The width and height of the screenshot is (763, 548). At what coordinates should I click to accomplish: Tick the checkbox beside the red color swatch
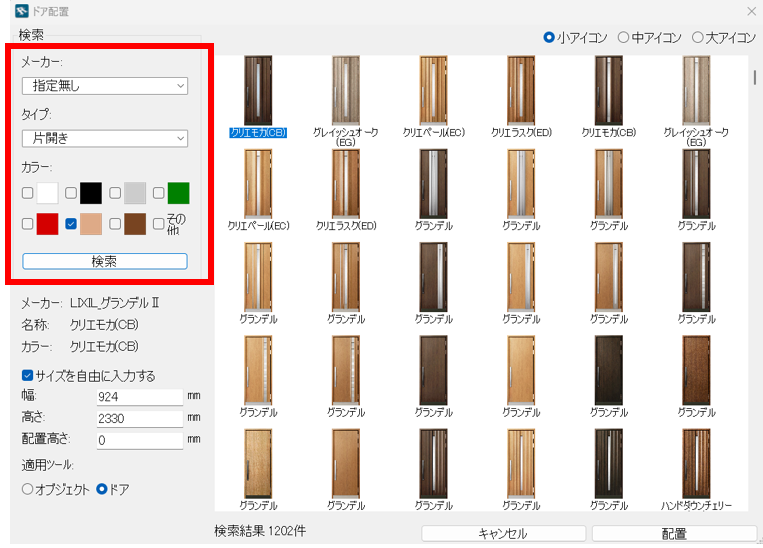pos(28,224)
